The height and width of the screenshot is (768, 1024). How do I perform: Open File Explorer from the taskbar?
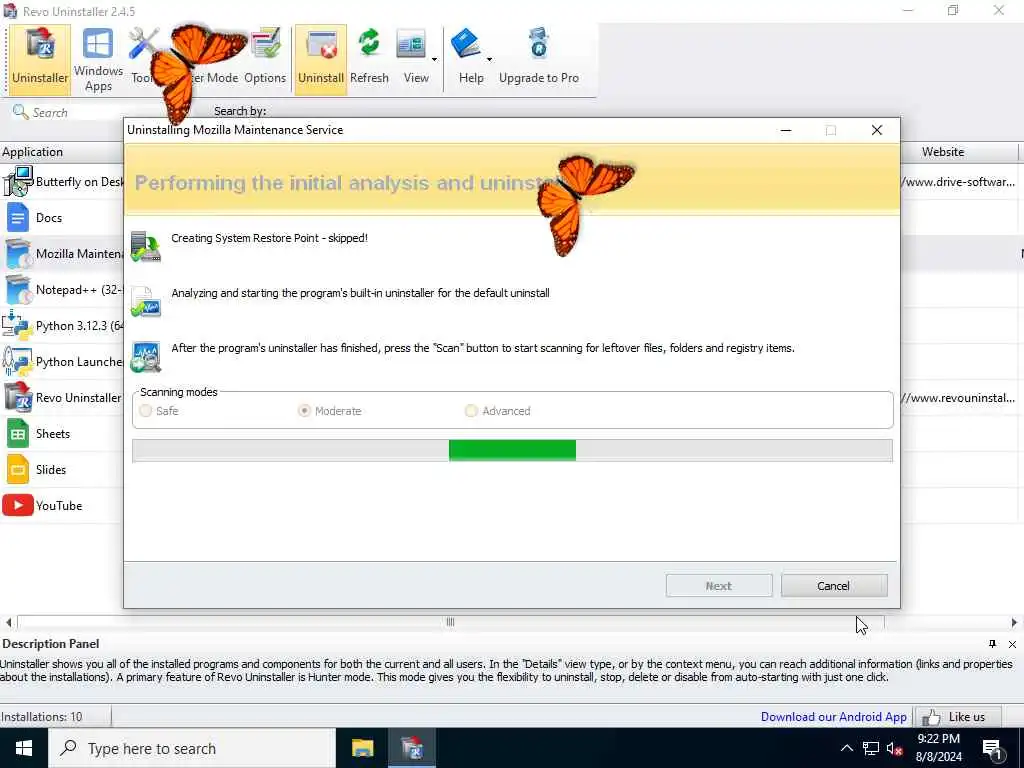click(362, 748)
